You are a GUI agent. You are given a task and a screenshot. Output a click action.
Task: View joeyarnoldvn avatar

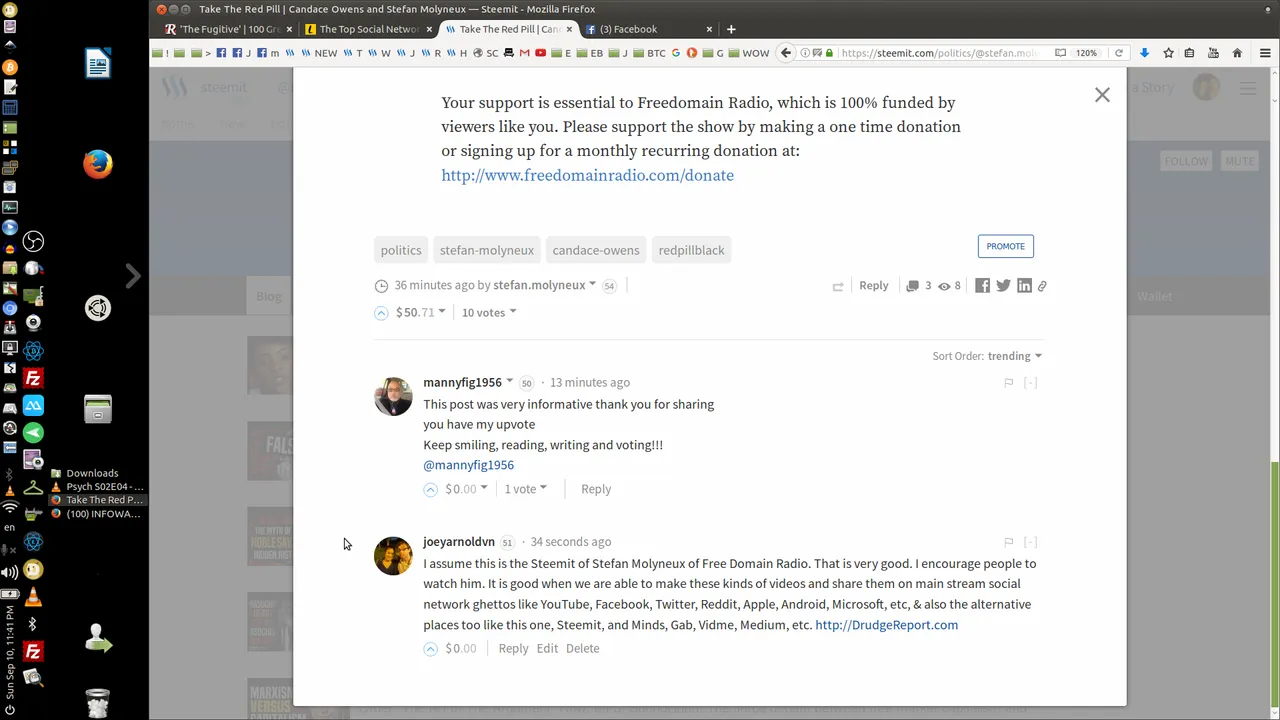[393, 556]
